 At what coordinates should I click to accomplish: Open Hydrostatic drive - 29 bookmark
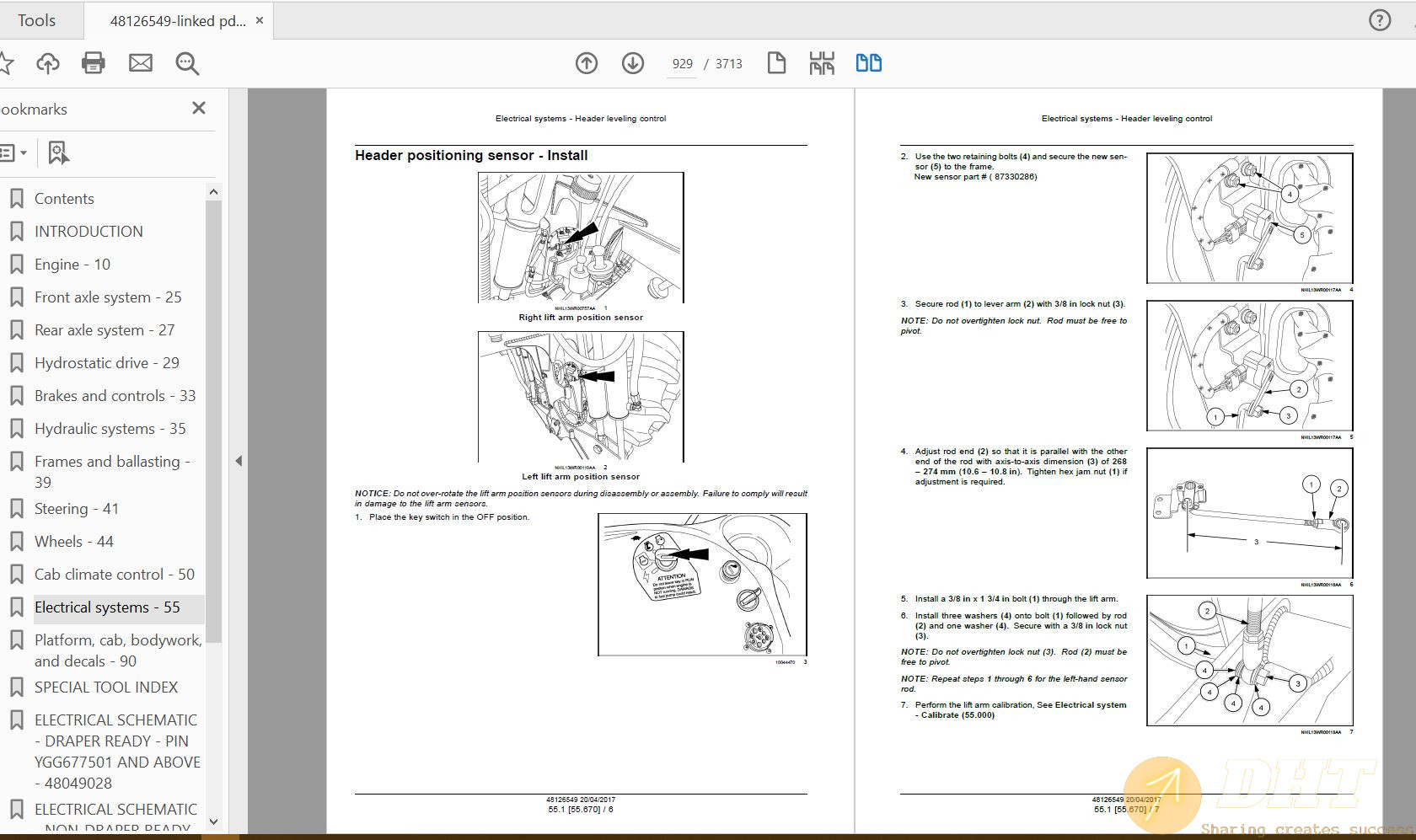[x=107, y=363]
